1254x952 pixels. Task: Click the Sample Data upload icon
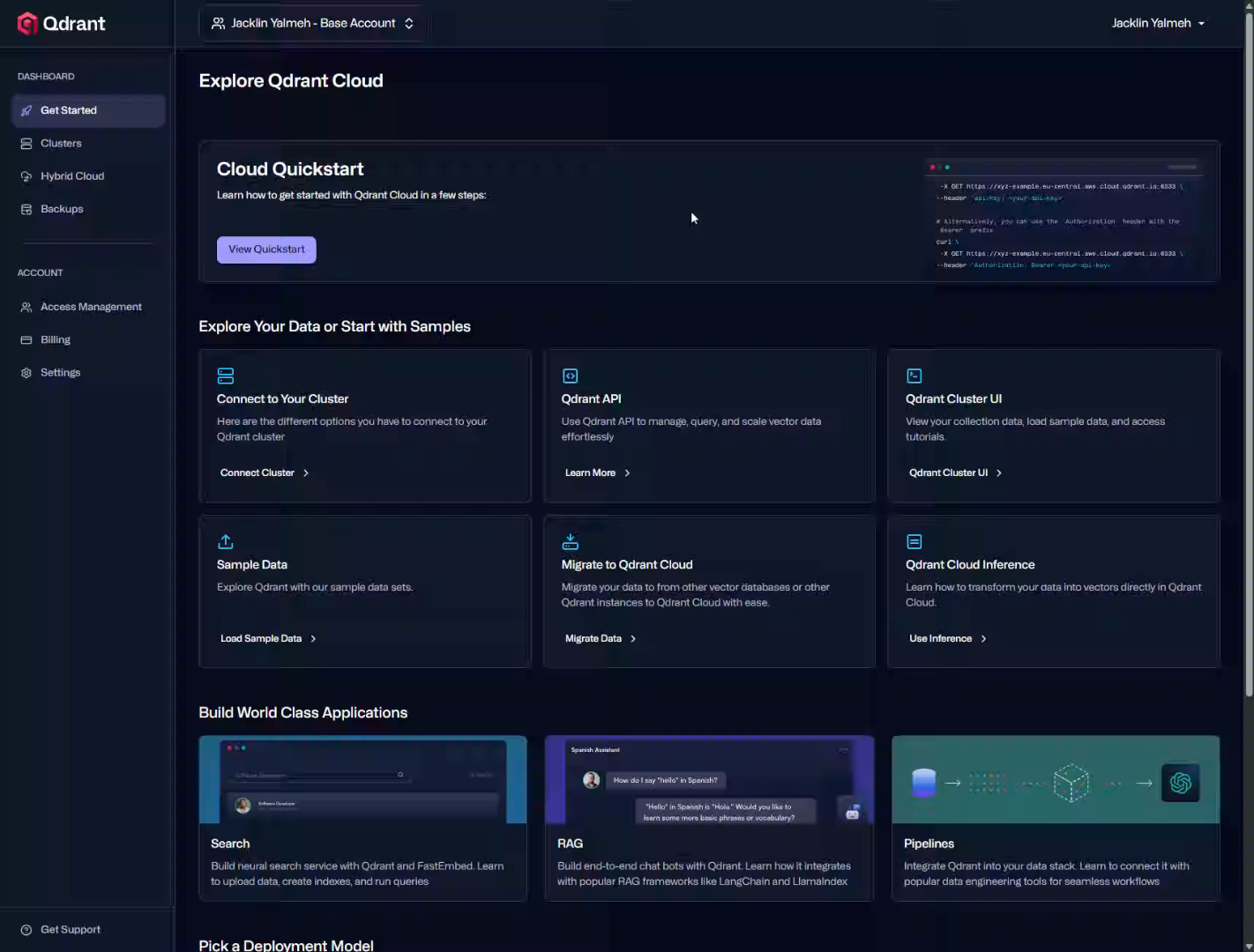[226, 541]
